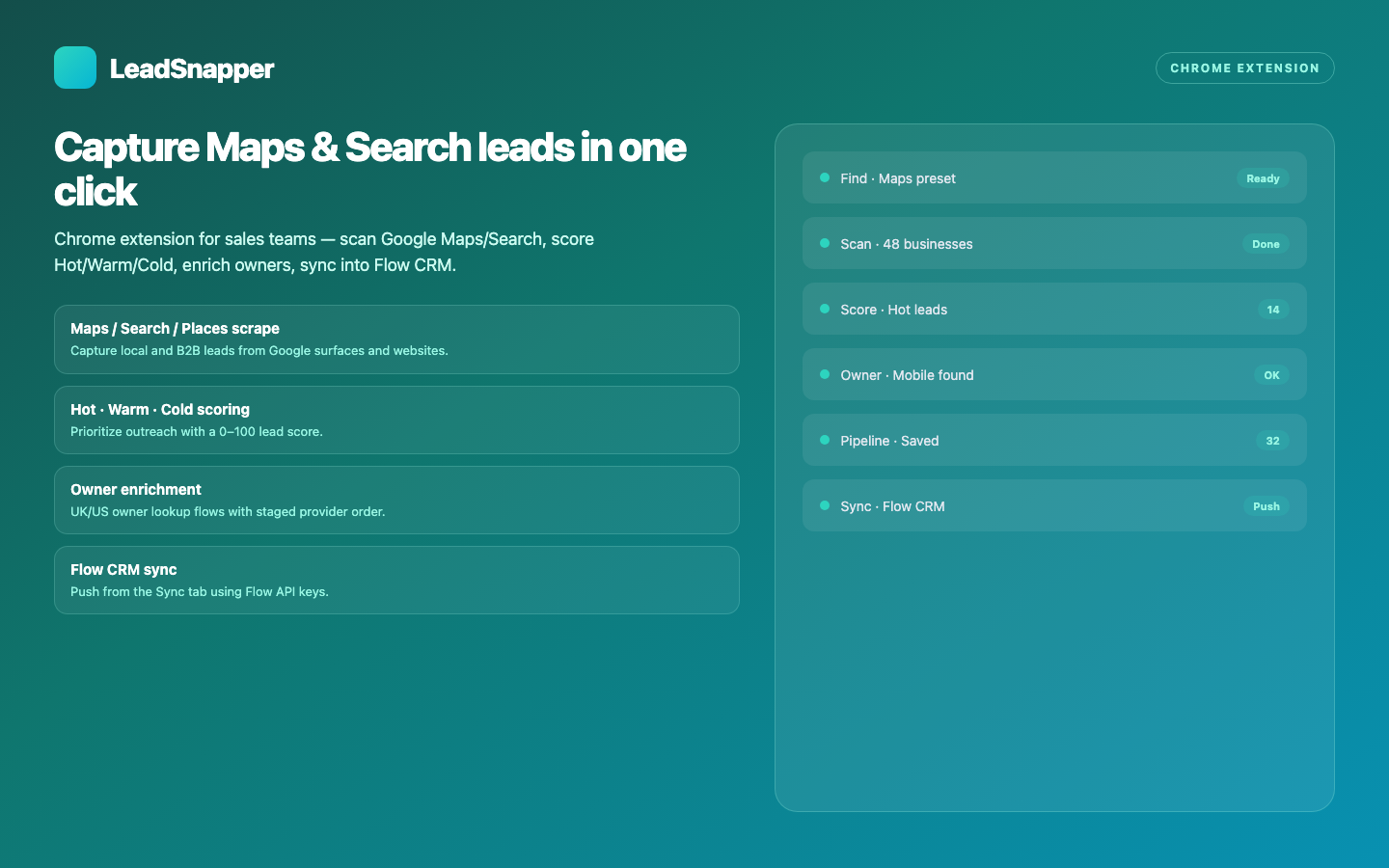Click the Push badge in Sync row
Viewport: 1389px width, 868px height.
[1266, 506]
